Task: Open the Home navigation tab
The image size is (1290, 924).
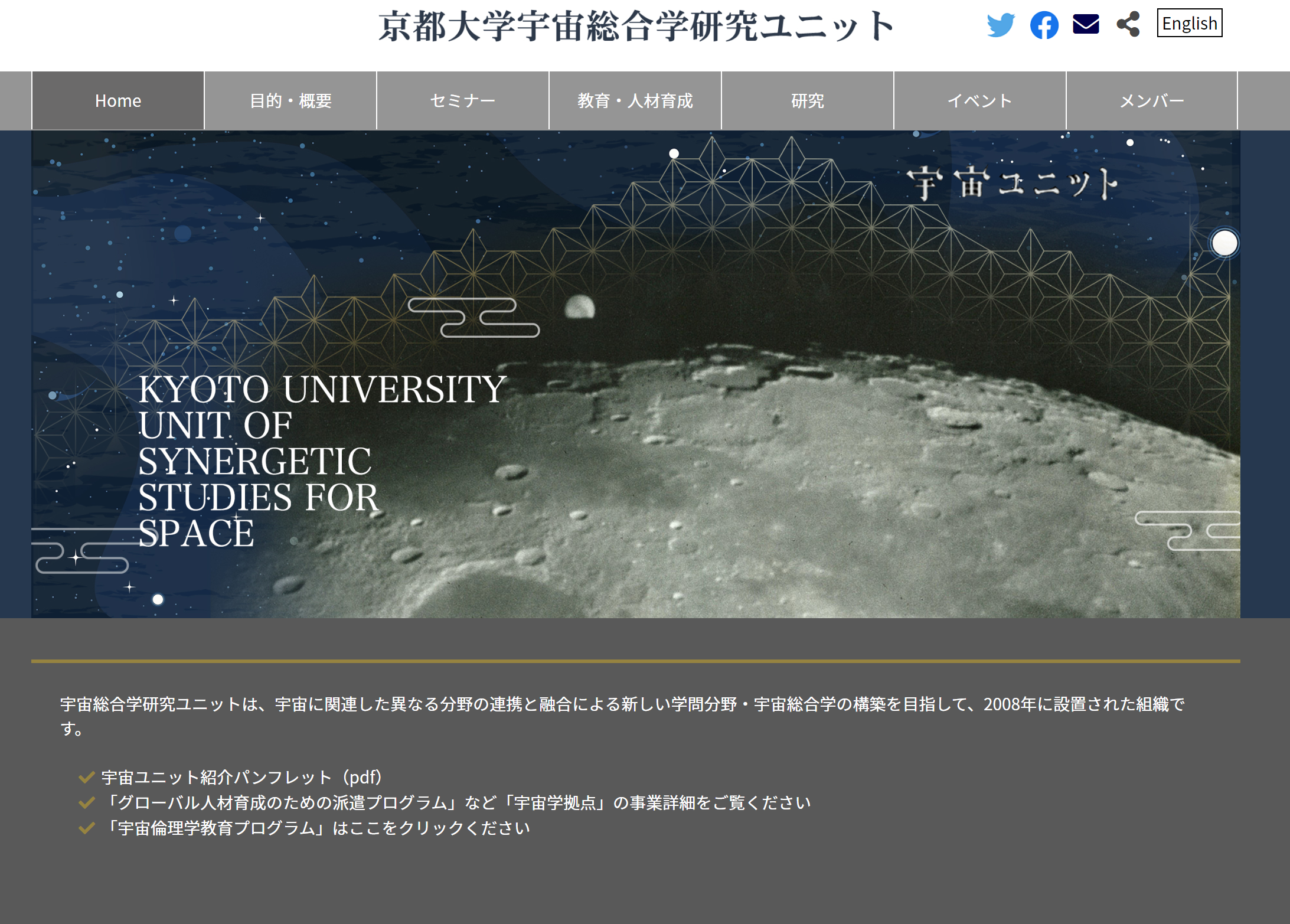Action: point(118,100)
